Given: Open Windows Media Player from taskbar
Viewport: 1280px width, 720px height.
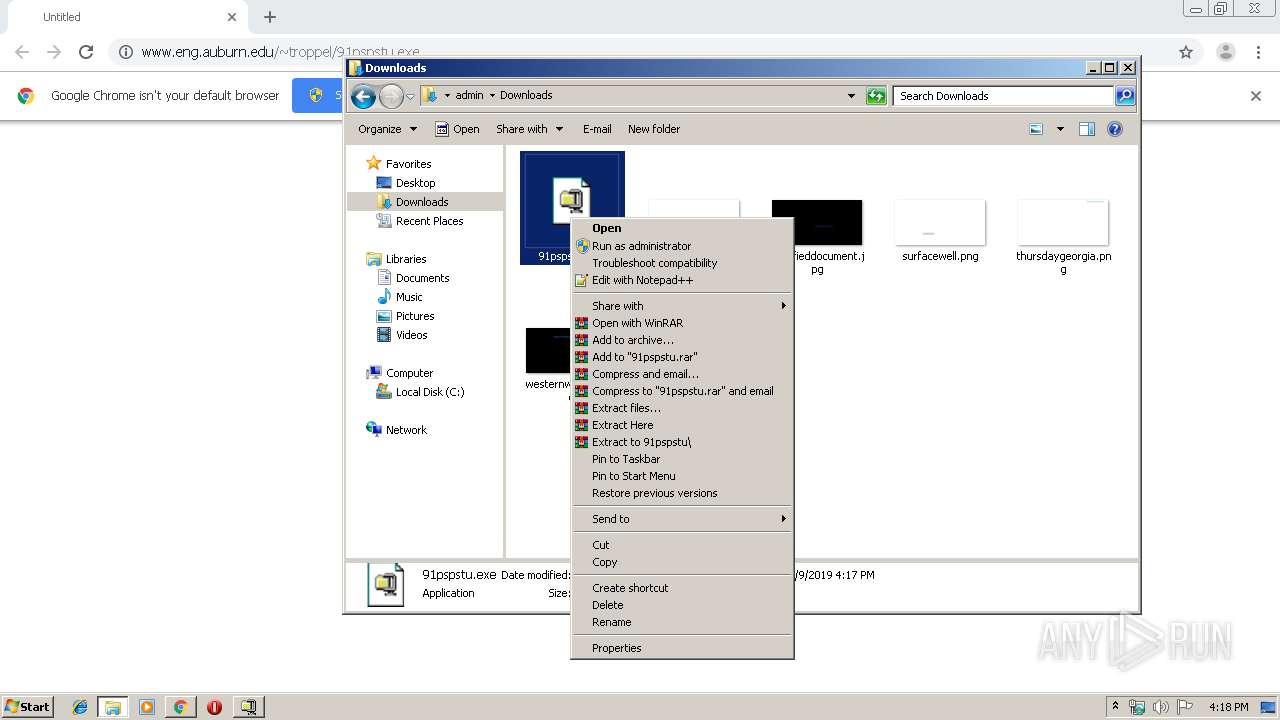Looking at the screenshot, I should click(147, 707).
